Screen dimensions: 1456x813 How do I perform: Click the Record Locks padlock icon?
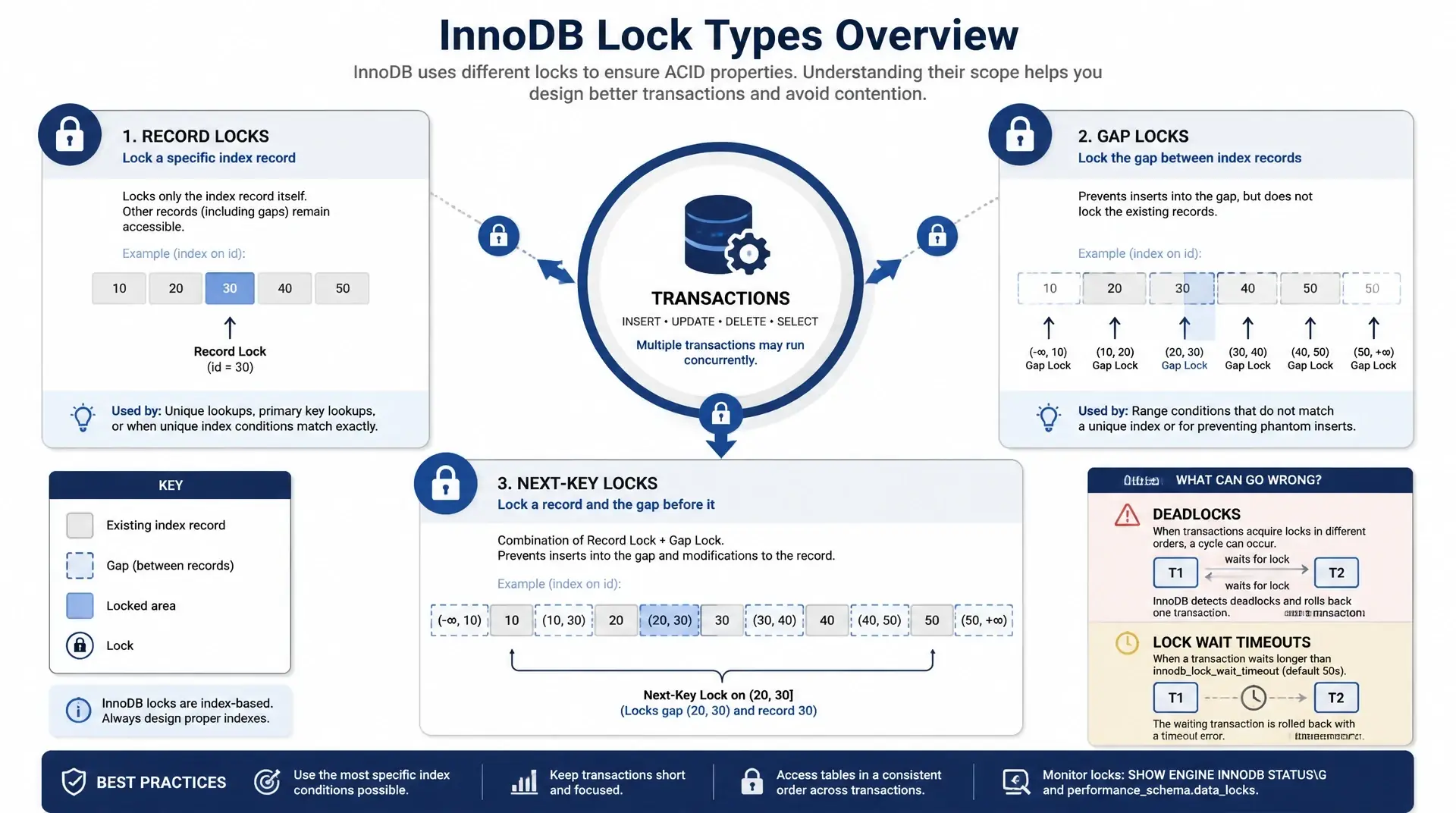point(70,135)
